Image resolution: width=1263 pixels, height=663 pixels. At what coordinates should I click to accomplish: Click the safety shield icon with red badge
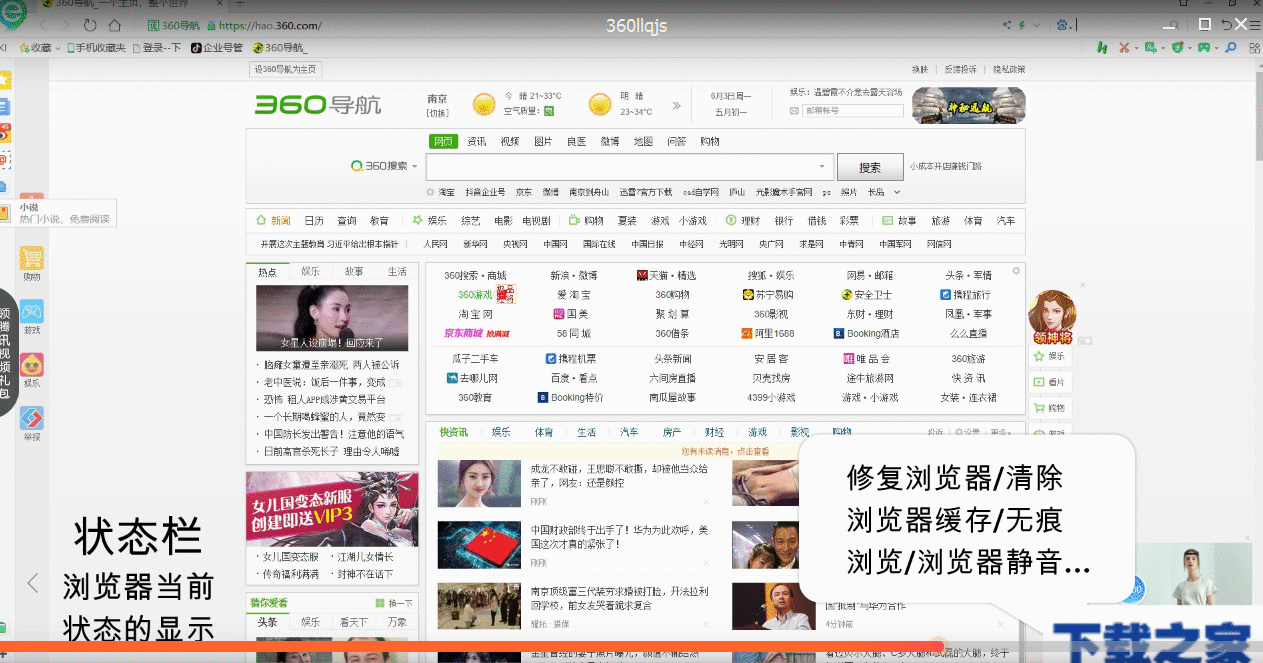[x=1178, y=48]
